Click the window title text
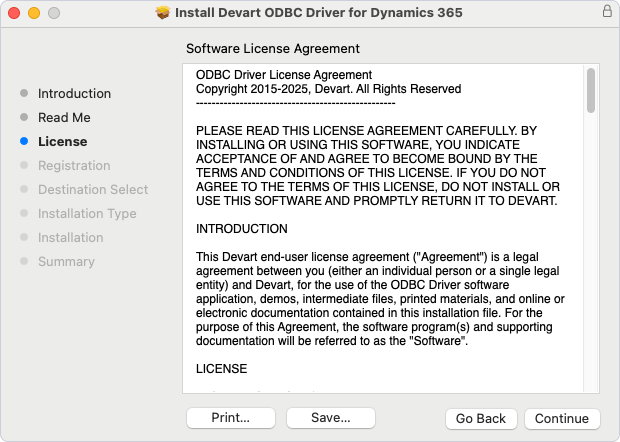Viewport: 620px width, 442px height. tap(319, 13)
